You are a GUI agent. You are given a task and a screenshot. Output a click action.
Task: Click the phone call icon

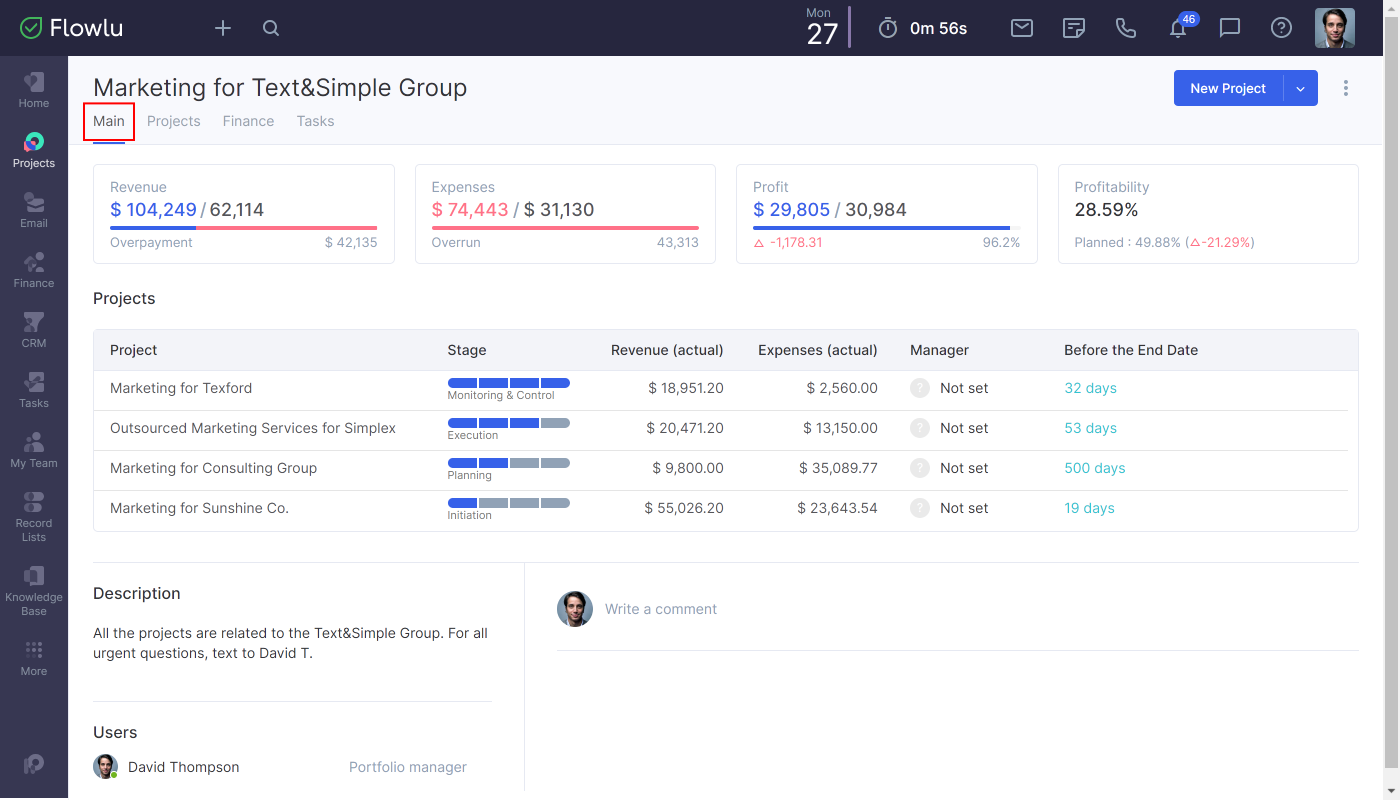click(x=1126, y=28)
